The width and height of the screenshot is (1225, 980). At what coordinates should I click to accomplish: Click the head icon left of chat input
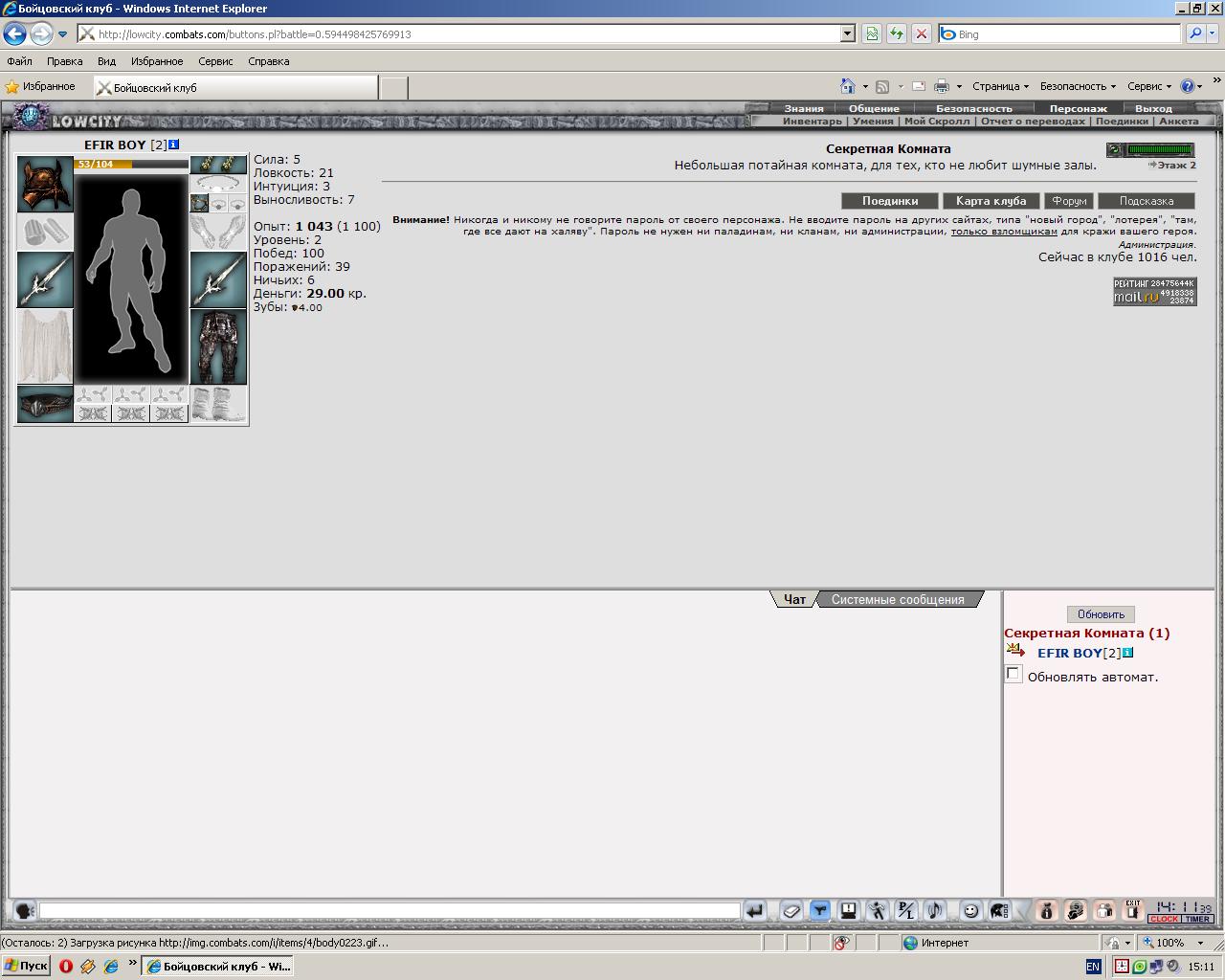pos(24,911)
